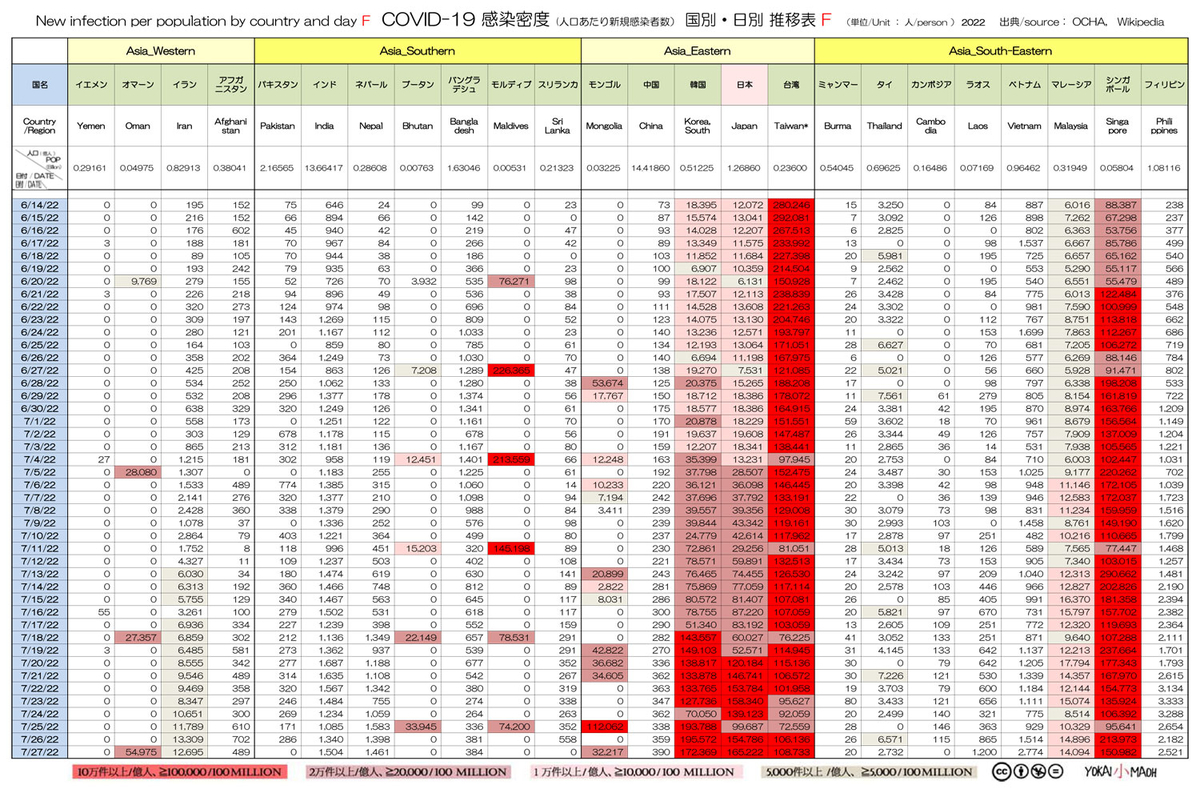Click the Vietnam country header cell
The height and width of the screenshot is (789, 1200).
coord(1024,127)
